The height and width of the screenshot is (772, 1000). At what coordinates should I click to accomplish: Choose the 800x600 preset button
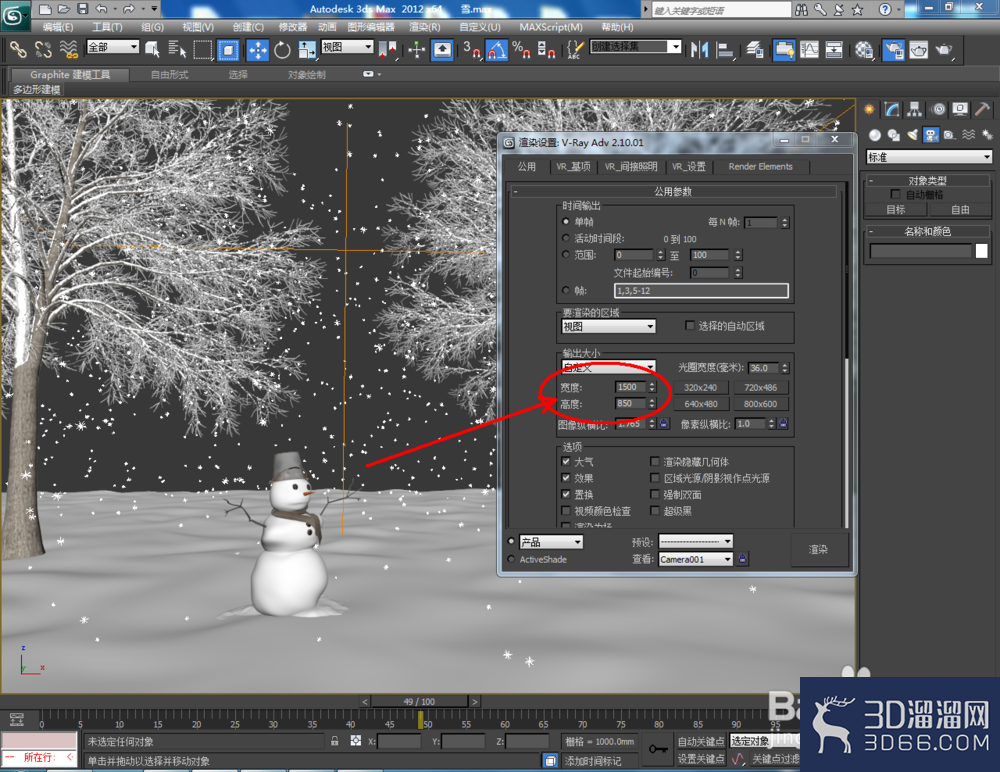pyautogui.click(x=760, y=404)
